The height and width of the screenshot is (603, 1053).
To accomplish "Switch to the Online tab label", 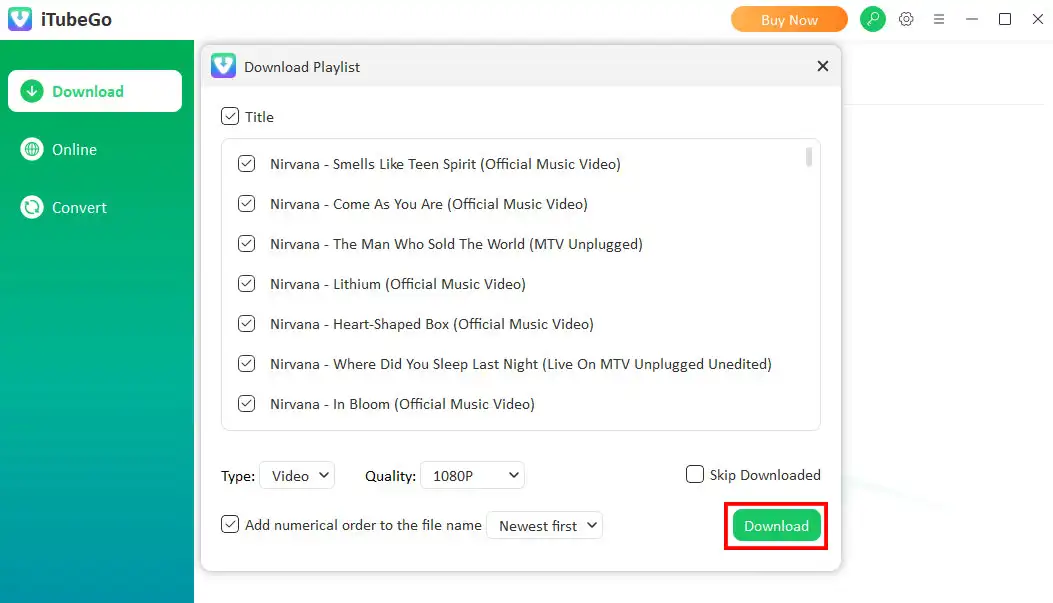I will 75,149.
